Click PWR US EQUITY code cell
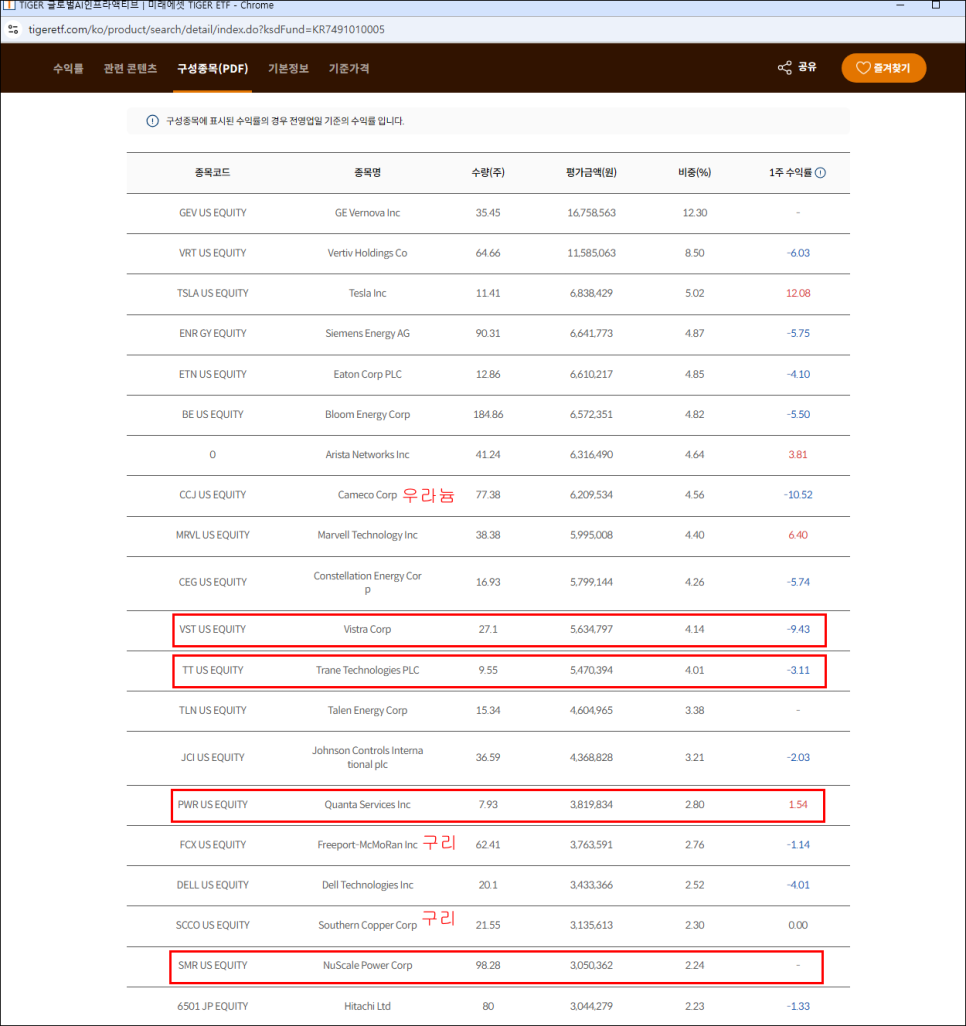This screenshot has width=966, height=1026. click(x=213, y=805)
